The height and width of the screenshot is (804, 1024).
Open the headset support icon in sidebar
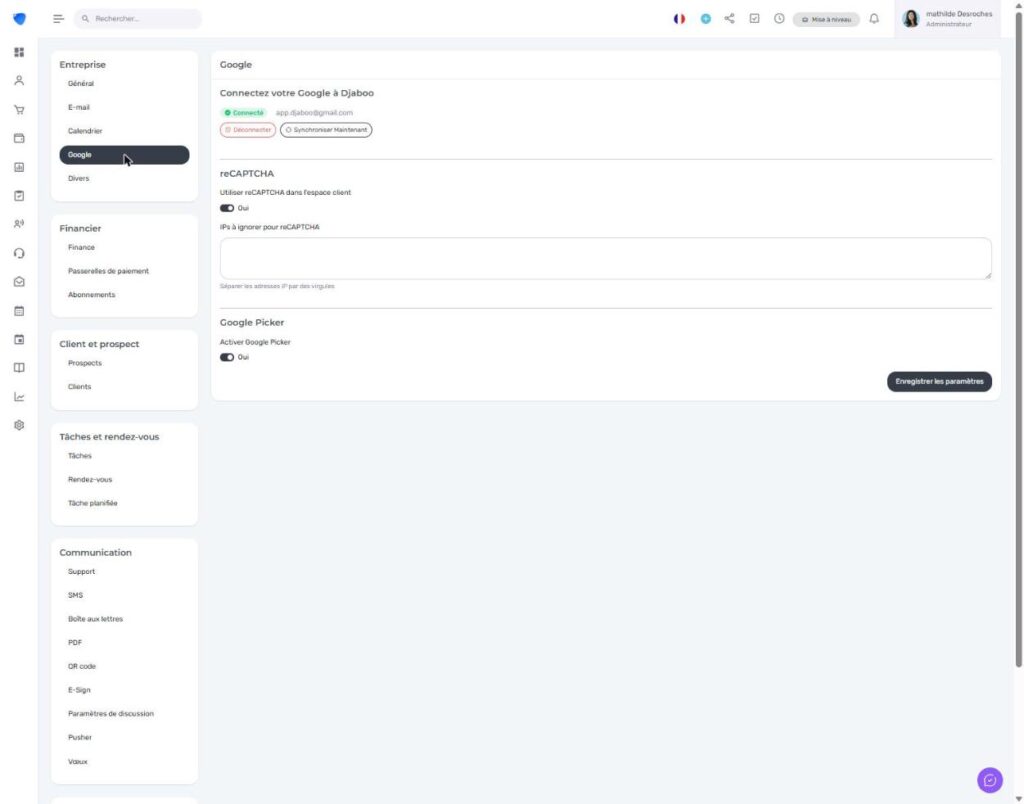19,253
